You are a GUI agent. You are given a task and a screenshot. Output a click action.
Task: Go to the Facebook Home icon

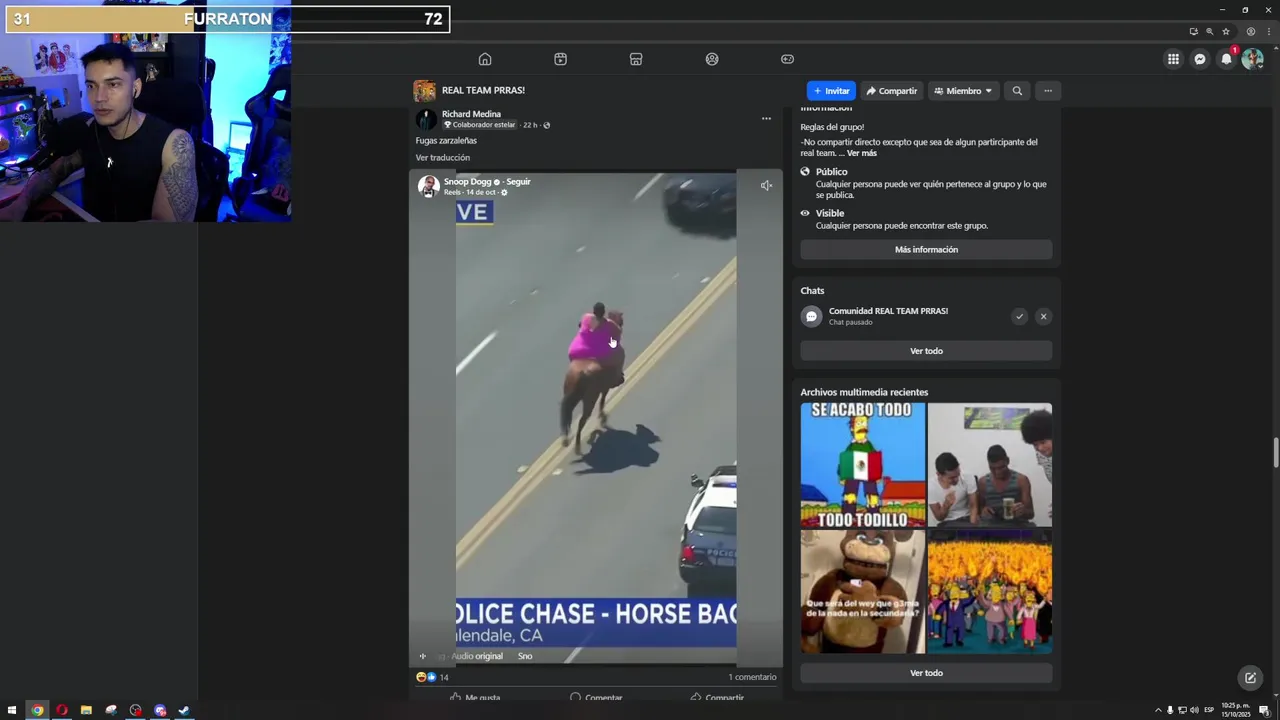[485, 59]
